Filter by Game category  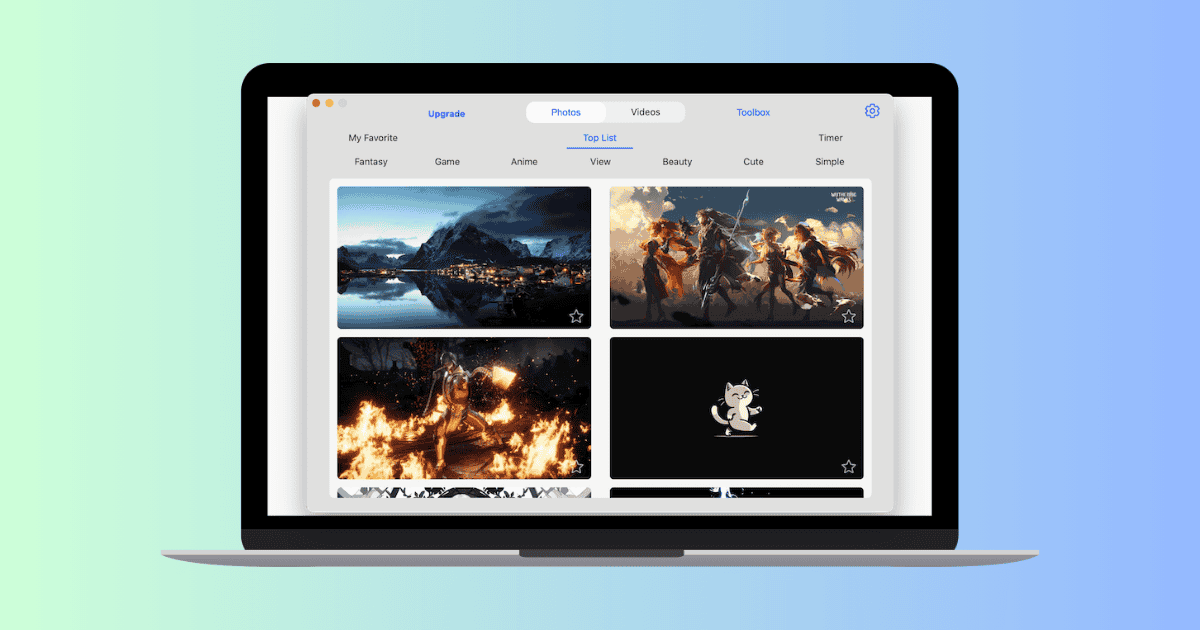click(447, 162)
